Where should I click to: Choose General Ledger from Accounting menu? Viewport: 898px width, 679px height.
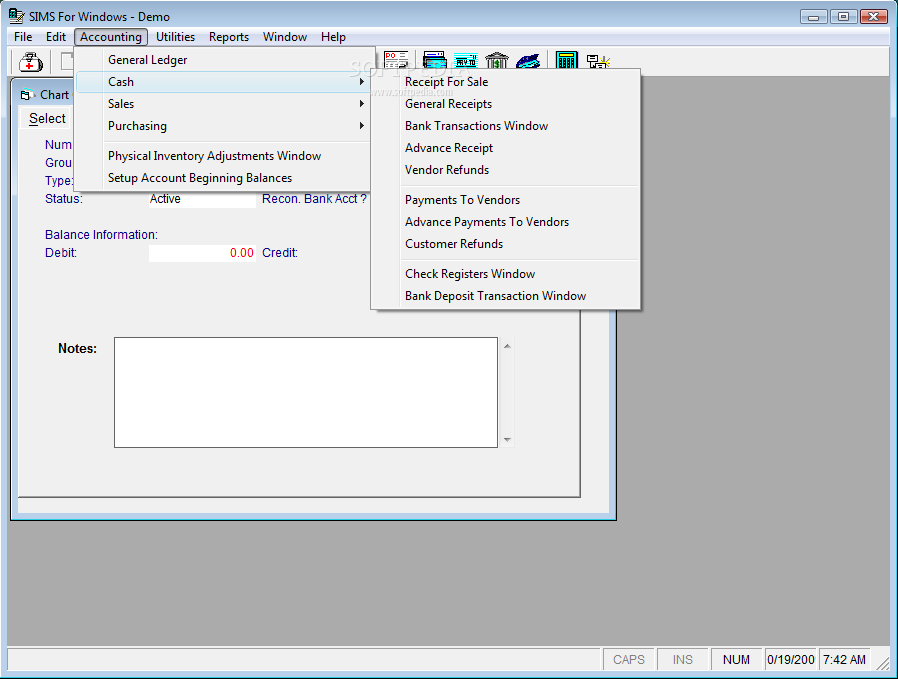click(x=223, y=60)
